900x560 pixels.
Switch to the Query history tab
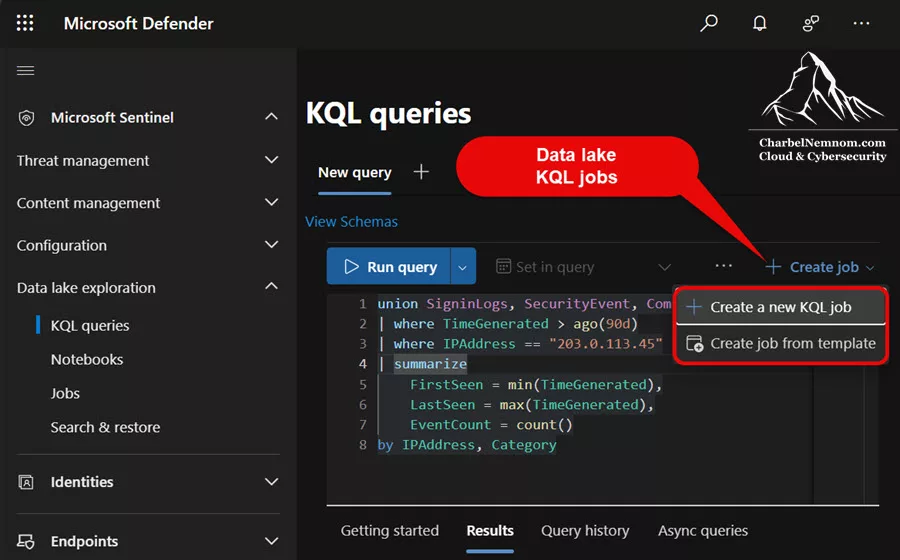pos(585,531)
